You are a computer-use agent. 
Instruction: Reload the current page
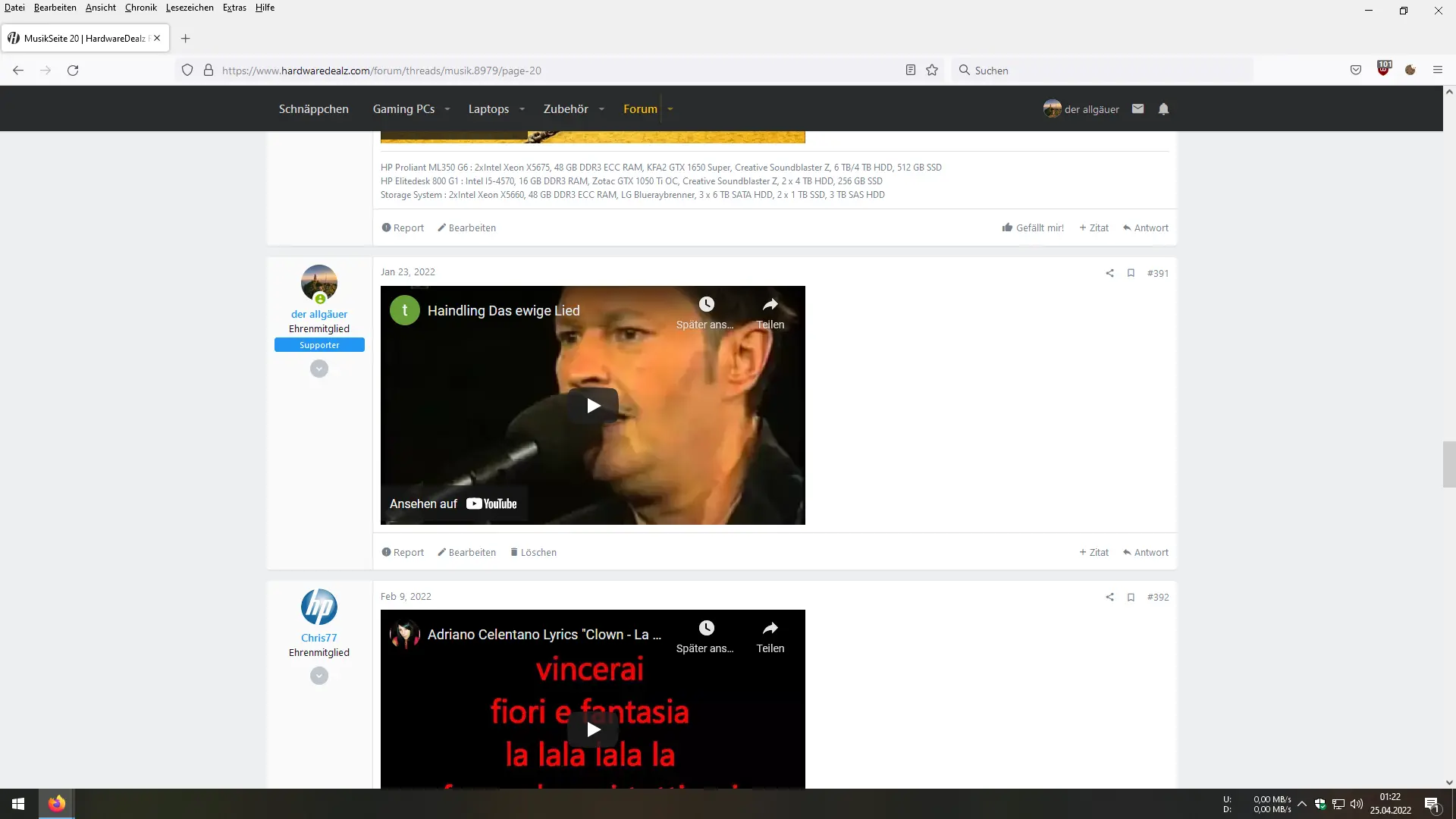pos(73,71)
